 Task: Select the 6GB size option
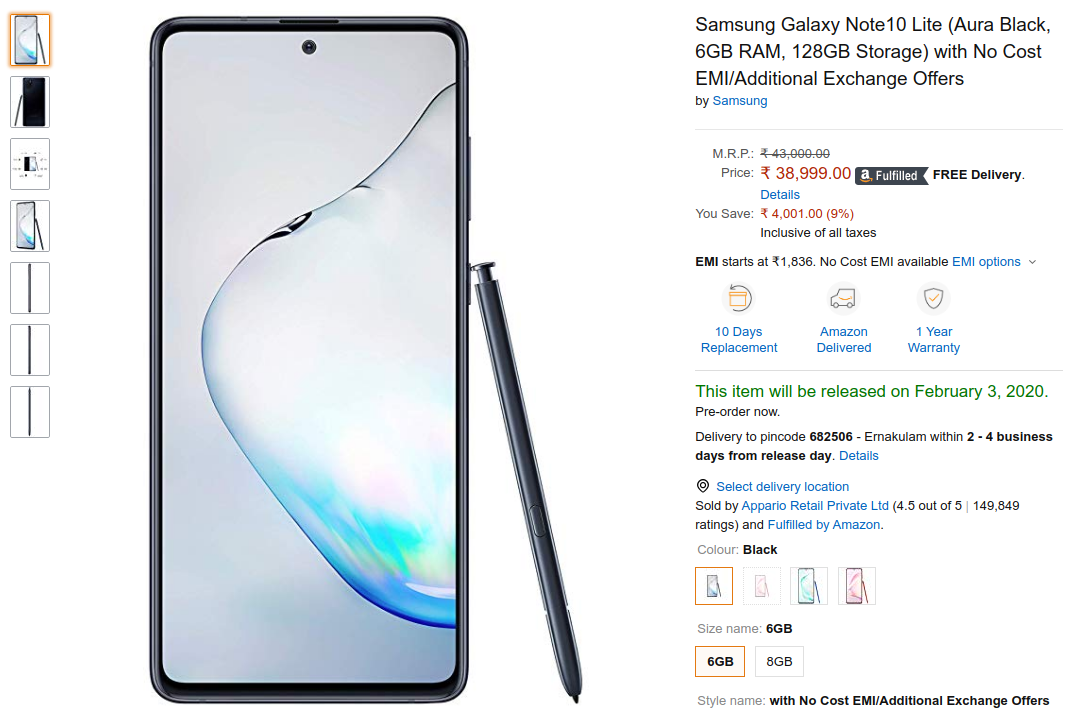point(720,661)
